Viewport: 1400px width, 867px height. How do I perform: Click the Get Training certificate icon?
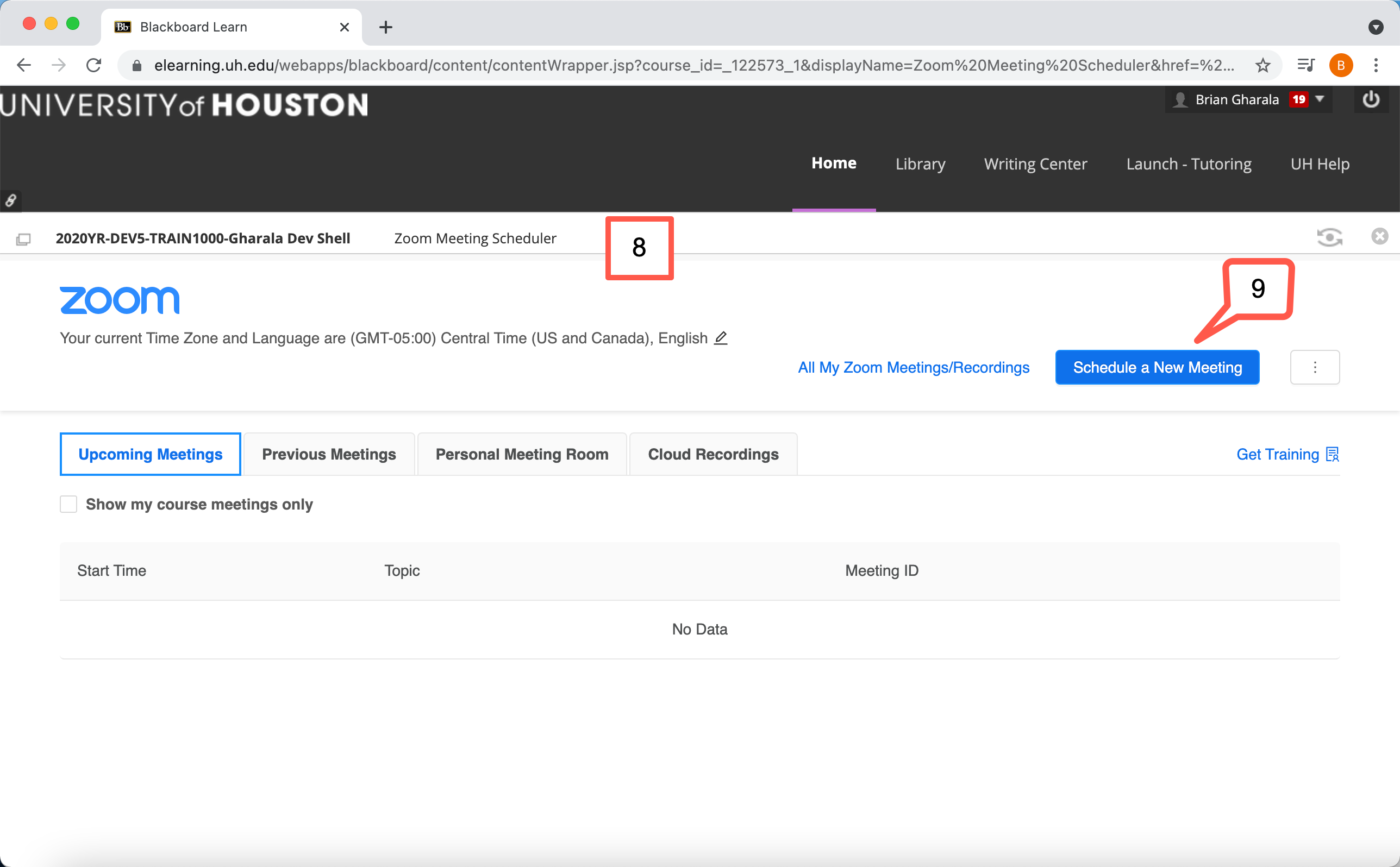tap(1332, 455)
